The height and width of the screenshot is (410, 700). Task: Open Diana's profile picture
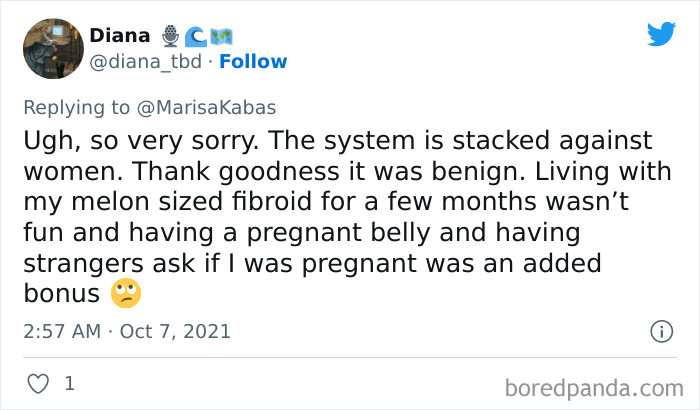click(x=53, y=48)
